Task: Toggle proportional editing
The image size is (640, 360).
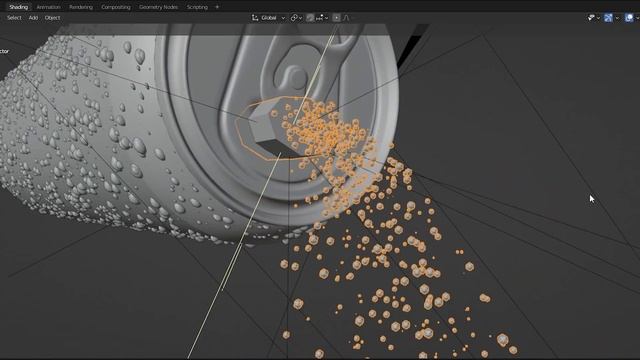Action: [x=336, y=18]
